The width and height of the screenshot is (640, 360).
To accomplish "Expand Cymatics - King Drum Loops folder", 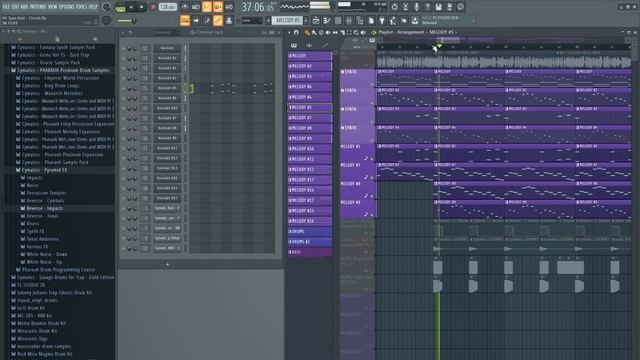I will (50, 86).
